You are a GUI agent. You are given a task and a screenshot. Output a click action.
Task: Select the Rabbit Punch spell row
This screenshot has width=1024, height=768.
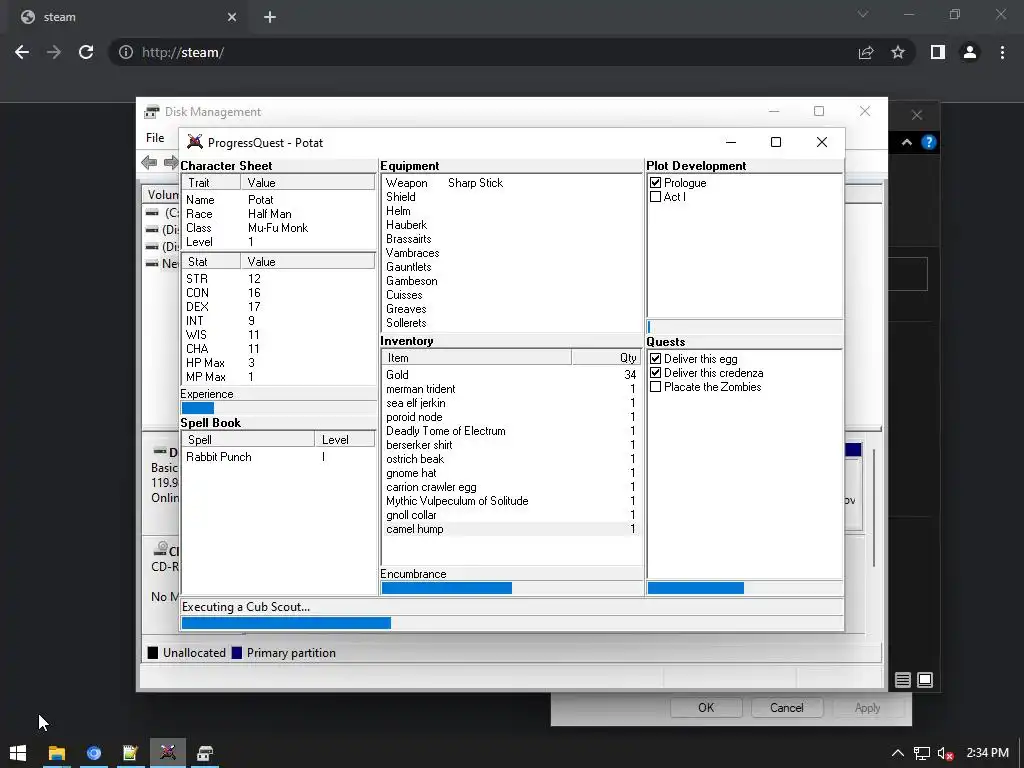[x=278, y=457]
